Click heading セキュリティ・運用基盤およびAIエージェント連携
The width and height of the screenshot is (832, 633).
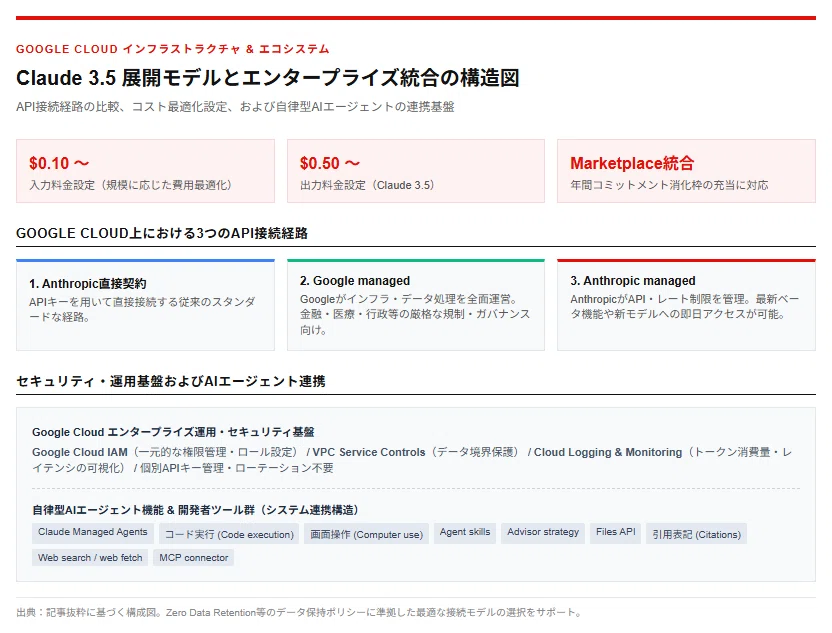[x=170, y=381]
